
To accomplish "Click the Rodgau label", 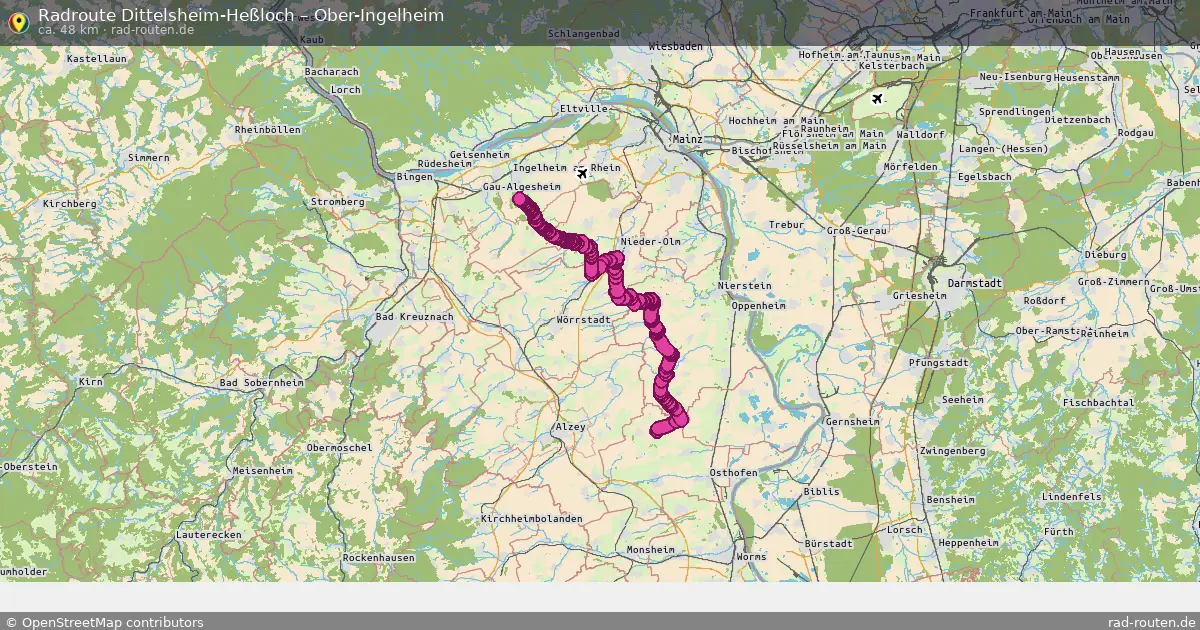I will [1135, 132].
